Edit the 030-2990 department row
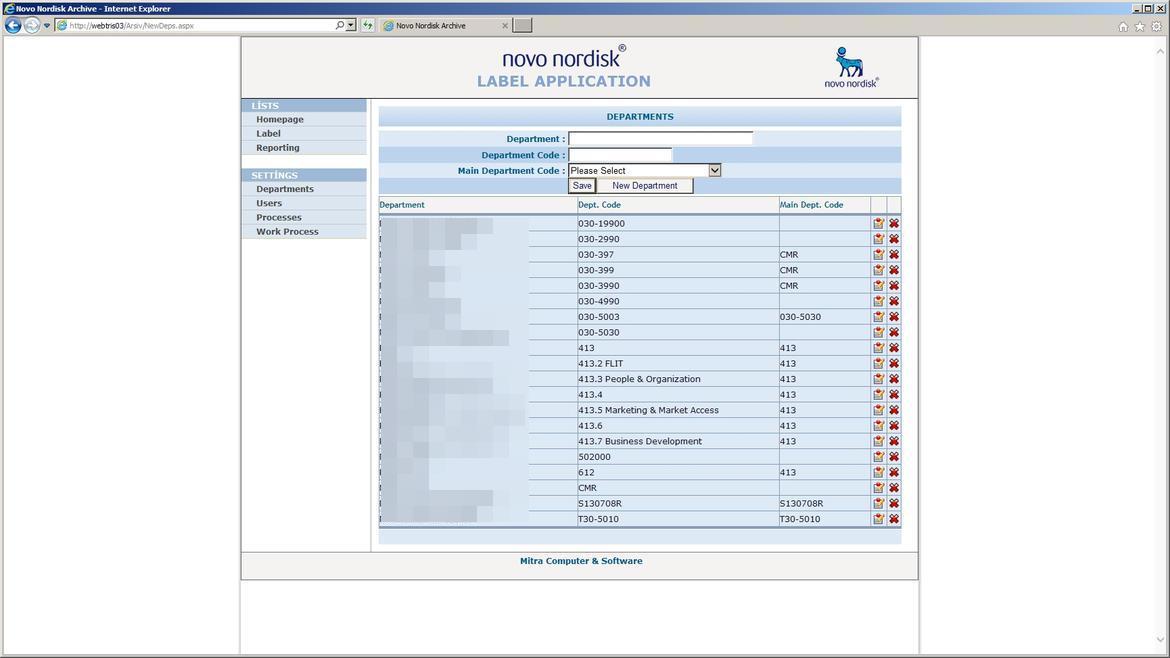This screenshot has height=658, width=1170. coord(878,239)
